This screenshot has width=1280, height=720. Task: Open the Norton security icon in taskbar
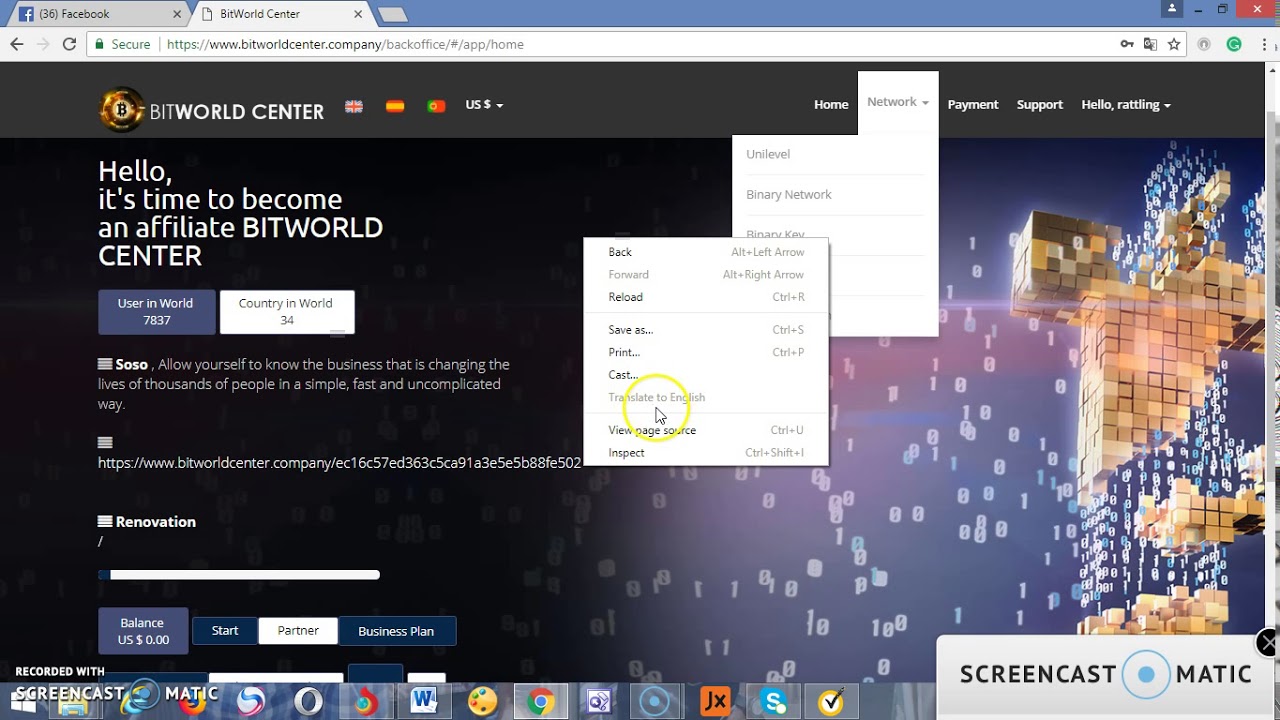coord(830,700)
